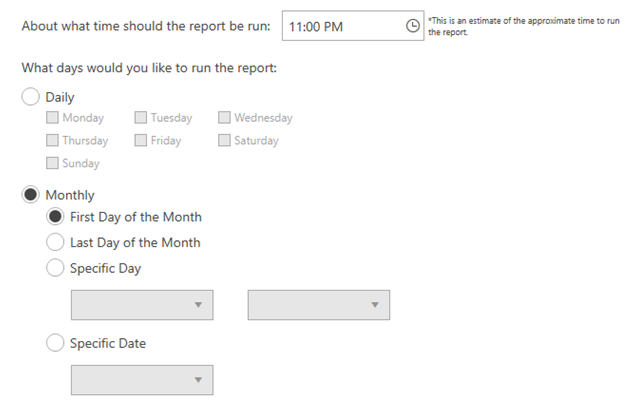This screenshot has height=420, width=643.
Task: Select the Specific Date option
Action: [55, 342]
